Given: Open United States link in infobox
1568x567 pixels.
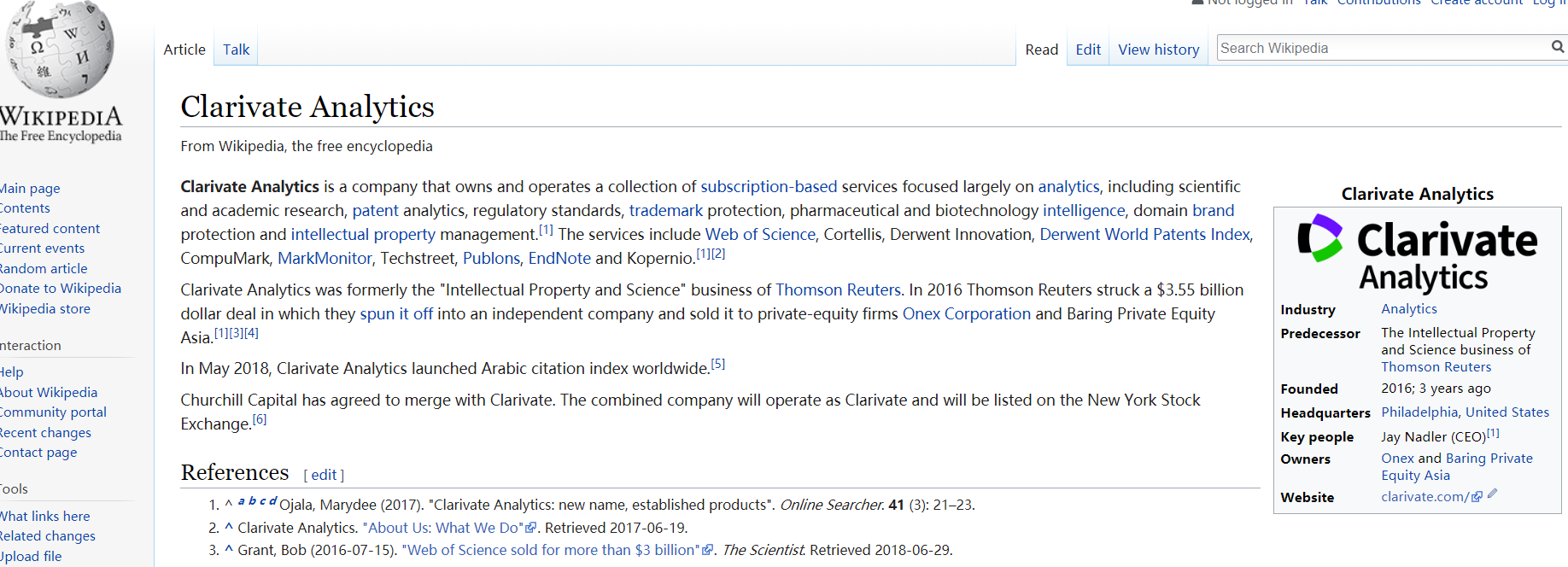Looking at the screenshot, I should (1507, 412).
